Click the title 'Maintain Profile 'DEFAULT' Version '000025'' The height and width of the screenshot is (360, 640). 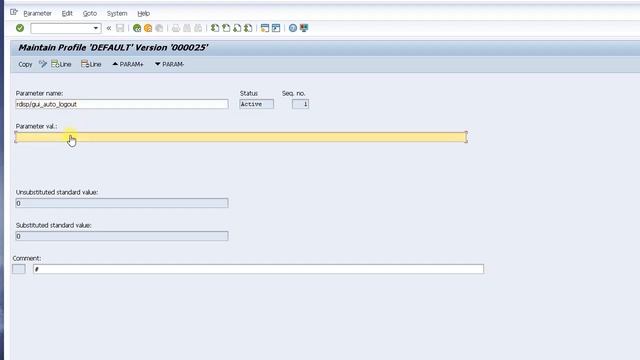tap(113, 48)
